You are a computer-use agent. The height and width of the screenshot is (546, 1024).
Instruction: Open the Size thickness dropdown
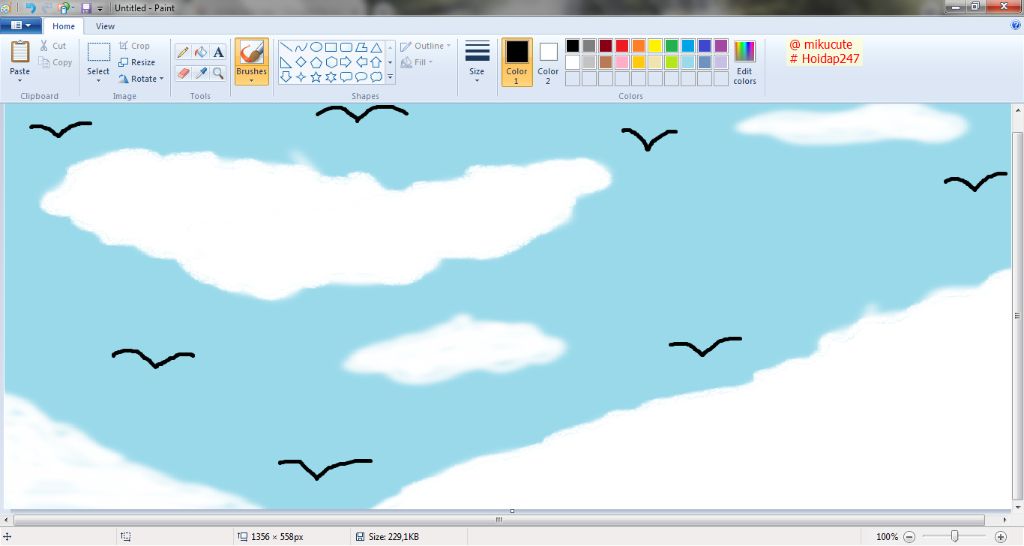tap(477, 61)
